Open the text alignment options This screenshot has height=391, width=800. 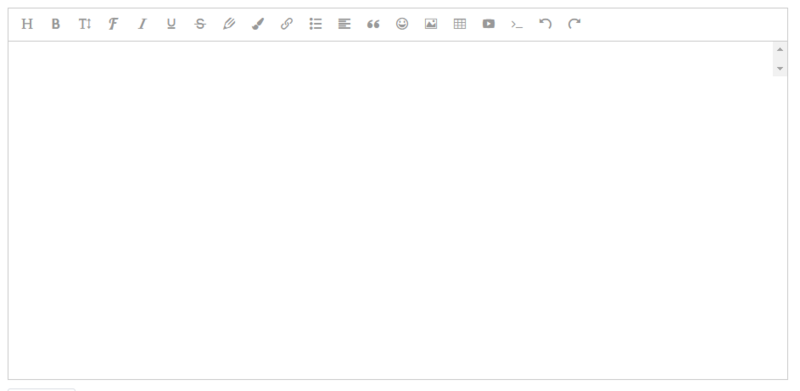344,24
